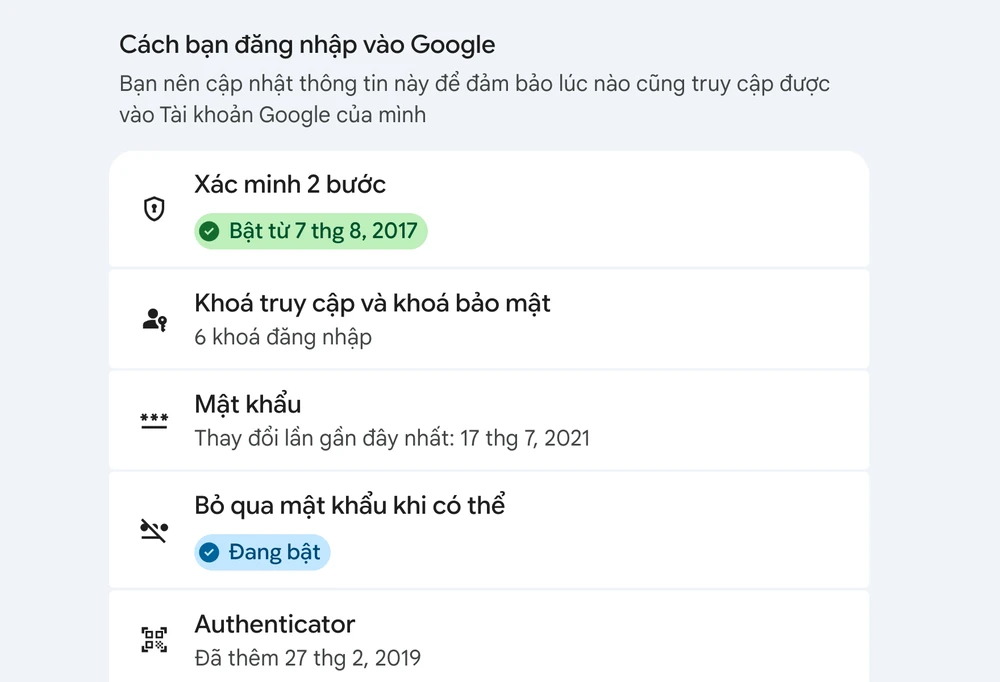Click password last changed date text
The image size is (1000, 682).
tap(392, 438)
